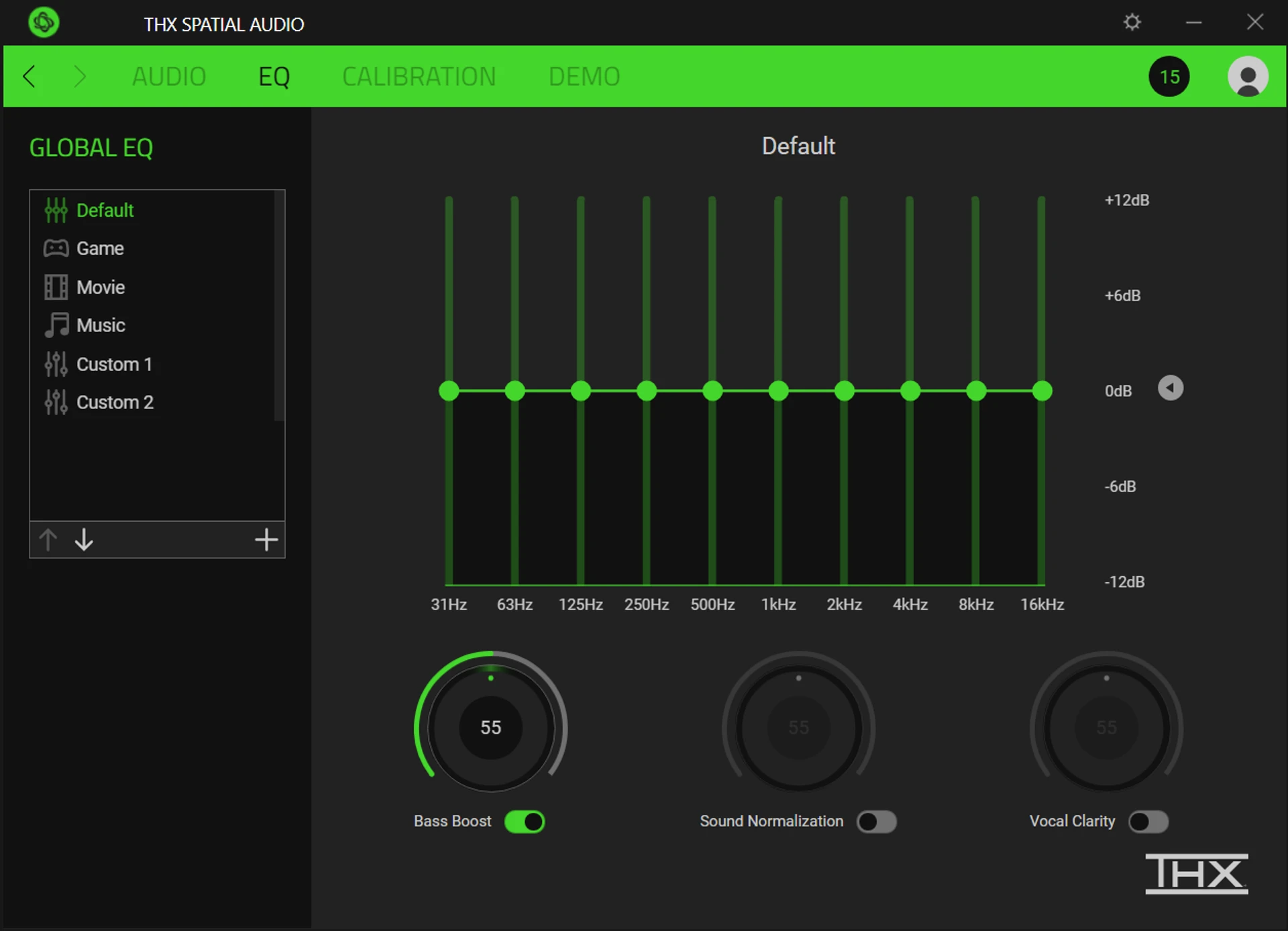
Task: Click the 31Hz frequency label
Action: coord(449,605)
